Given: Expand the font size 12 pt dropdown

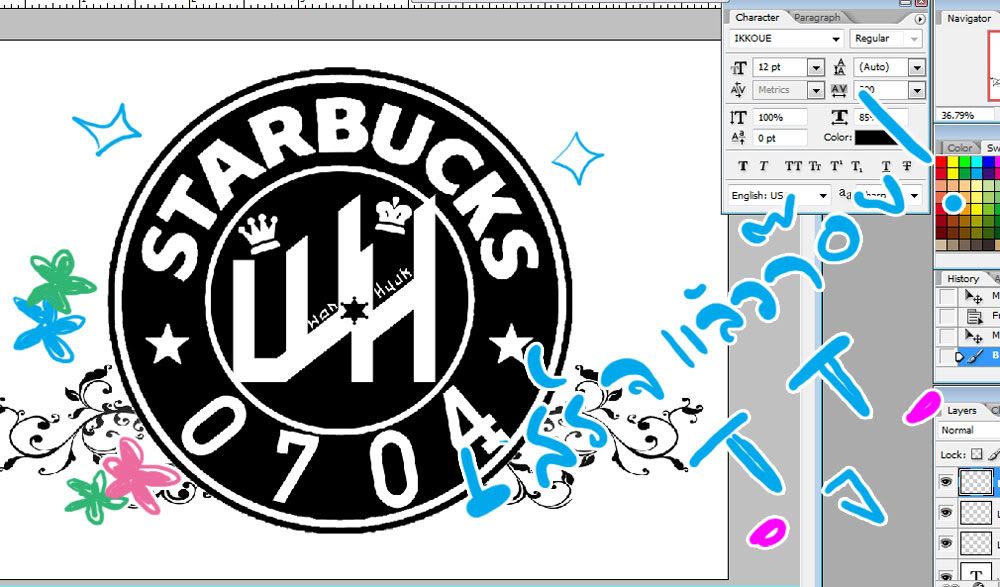Looking at the screenshot, I should point(815,67).
